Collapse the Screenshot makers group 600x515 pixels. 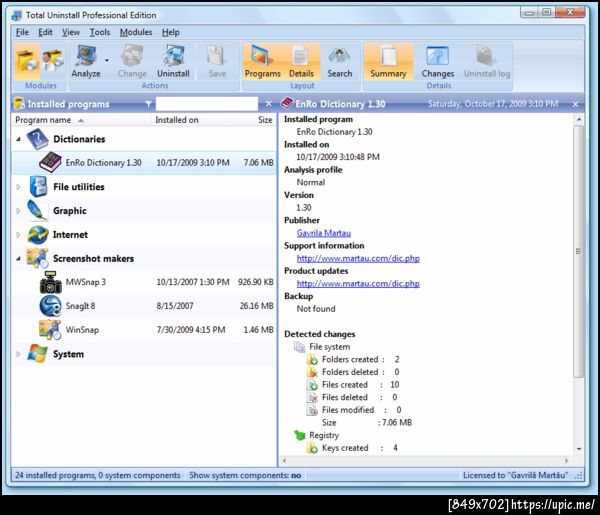pyautogui.click(x=18, y=259)
